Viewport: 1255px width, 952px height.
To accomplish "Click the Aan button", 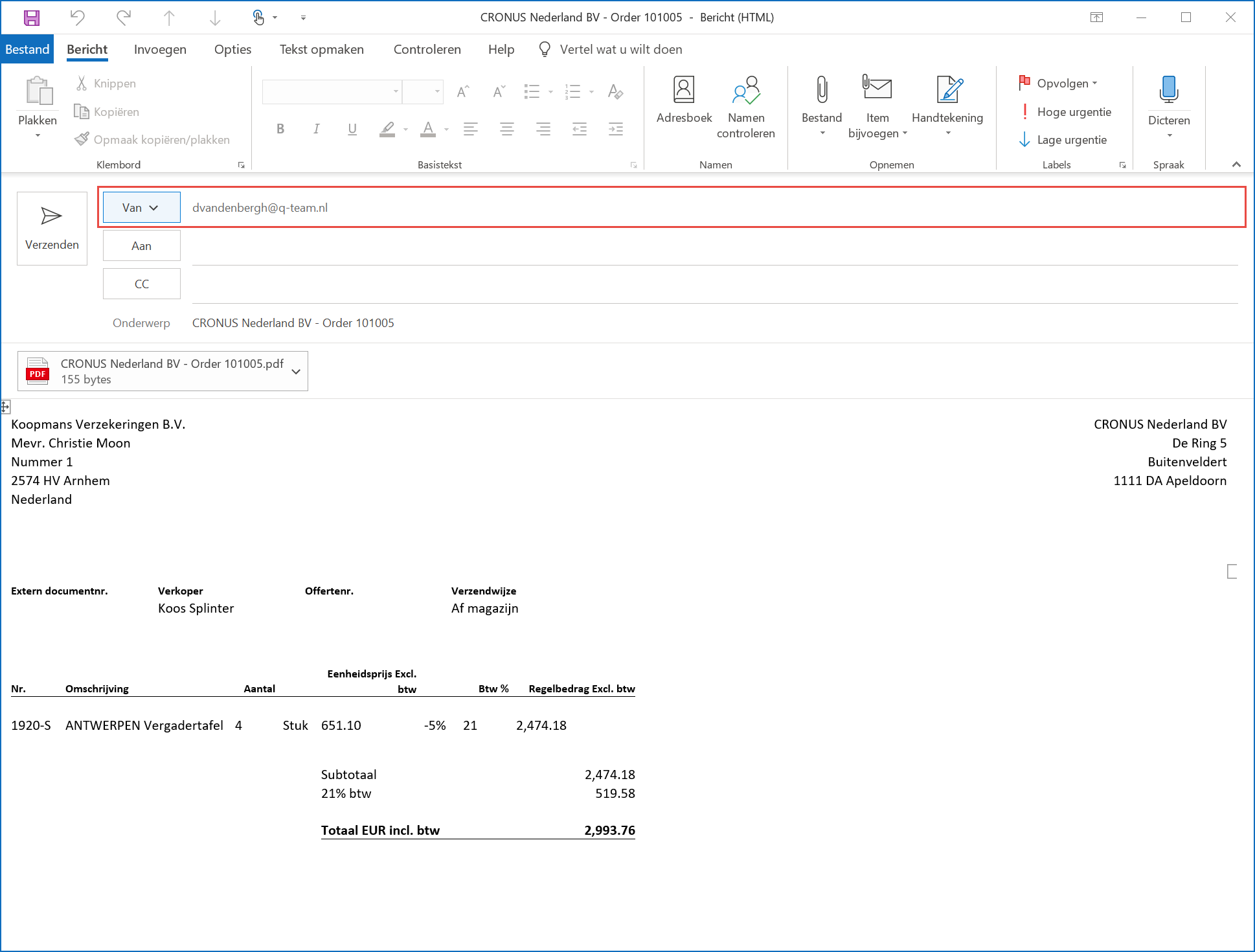I will coord(142,245).
